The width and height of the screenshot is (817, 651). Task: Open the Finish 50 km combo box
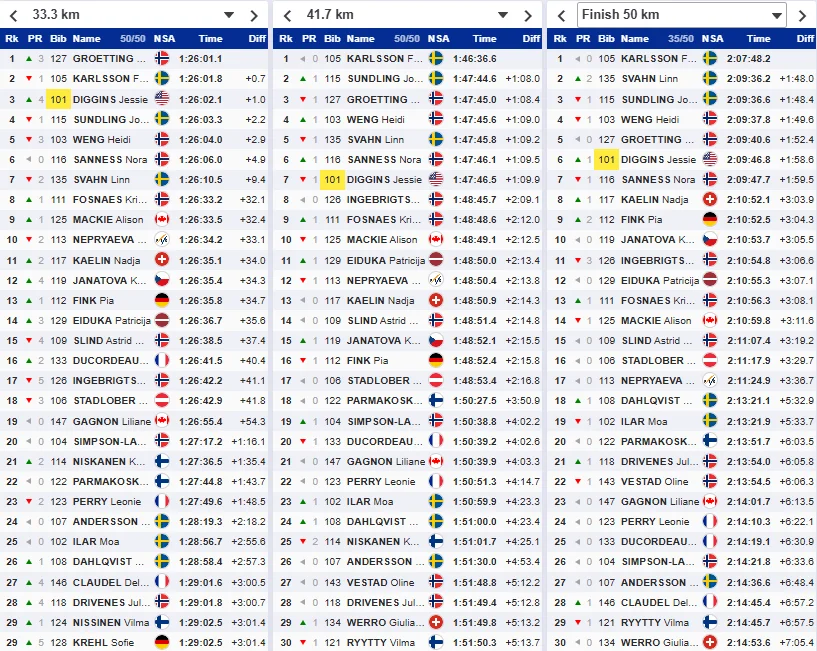click(682, 15)
